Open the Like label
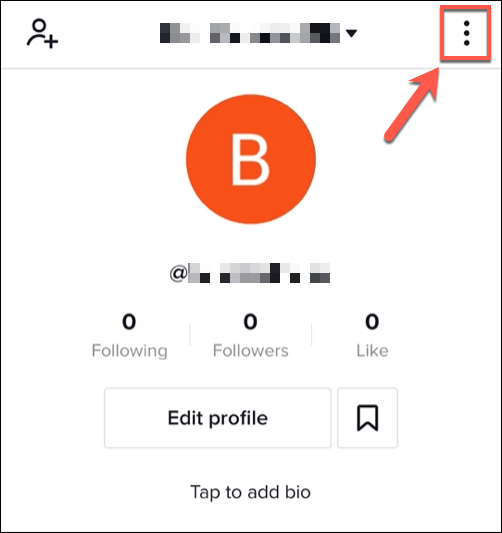The image size is (502, 533). click(372, 350)
